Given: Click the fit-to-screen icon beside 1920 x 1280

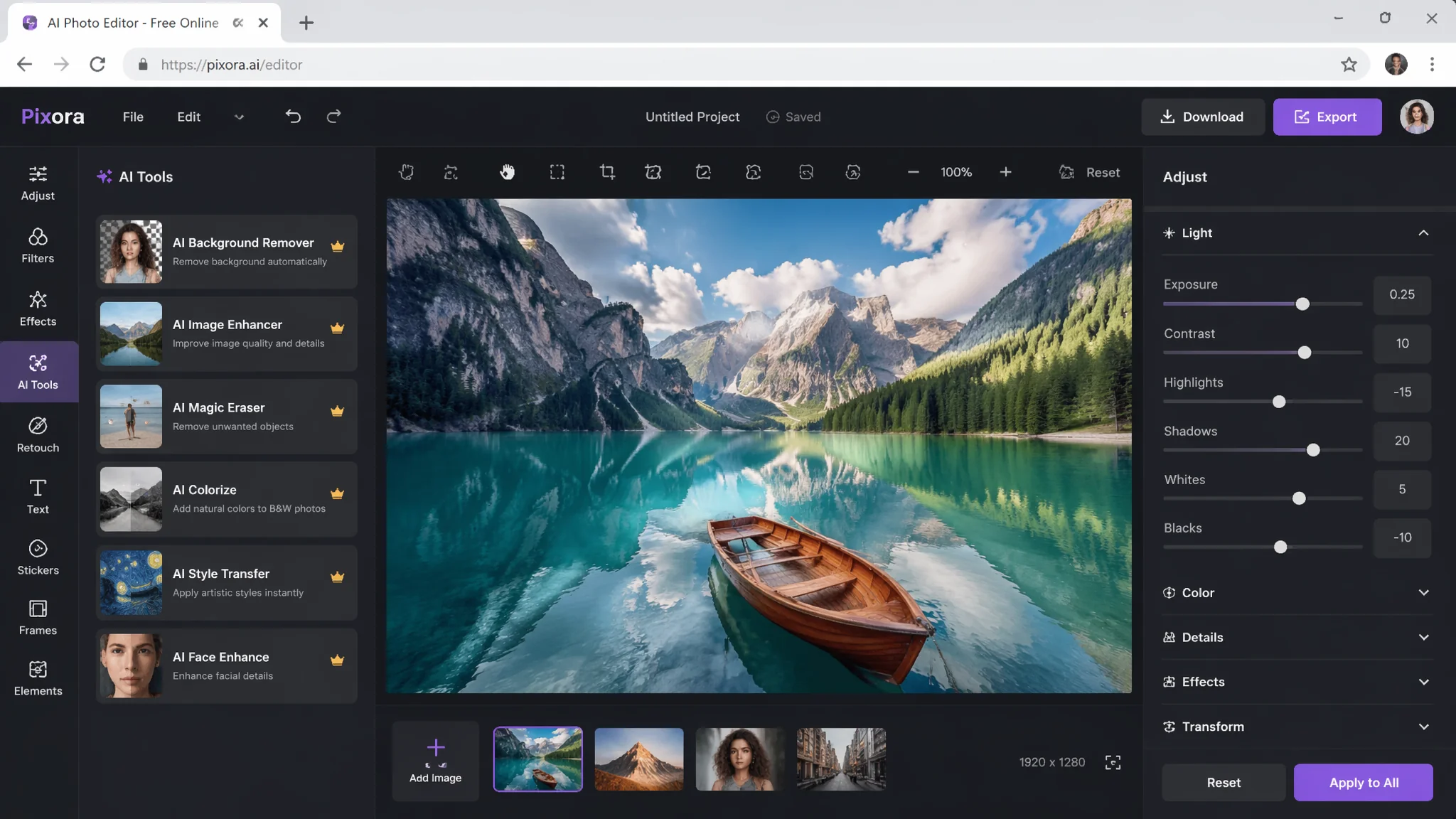Looking at the screenshot, I should point(1113,762).
